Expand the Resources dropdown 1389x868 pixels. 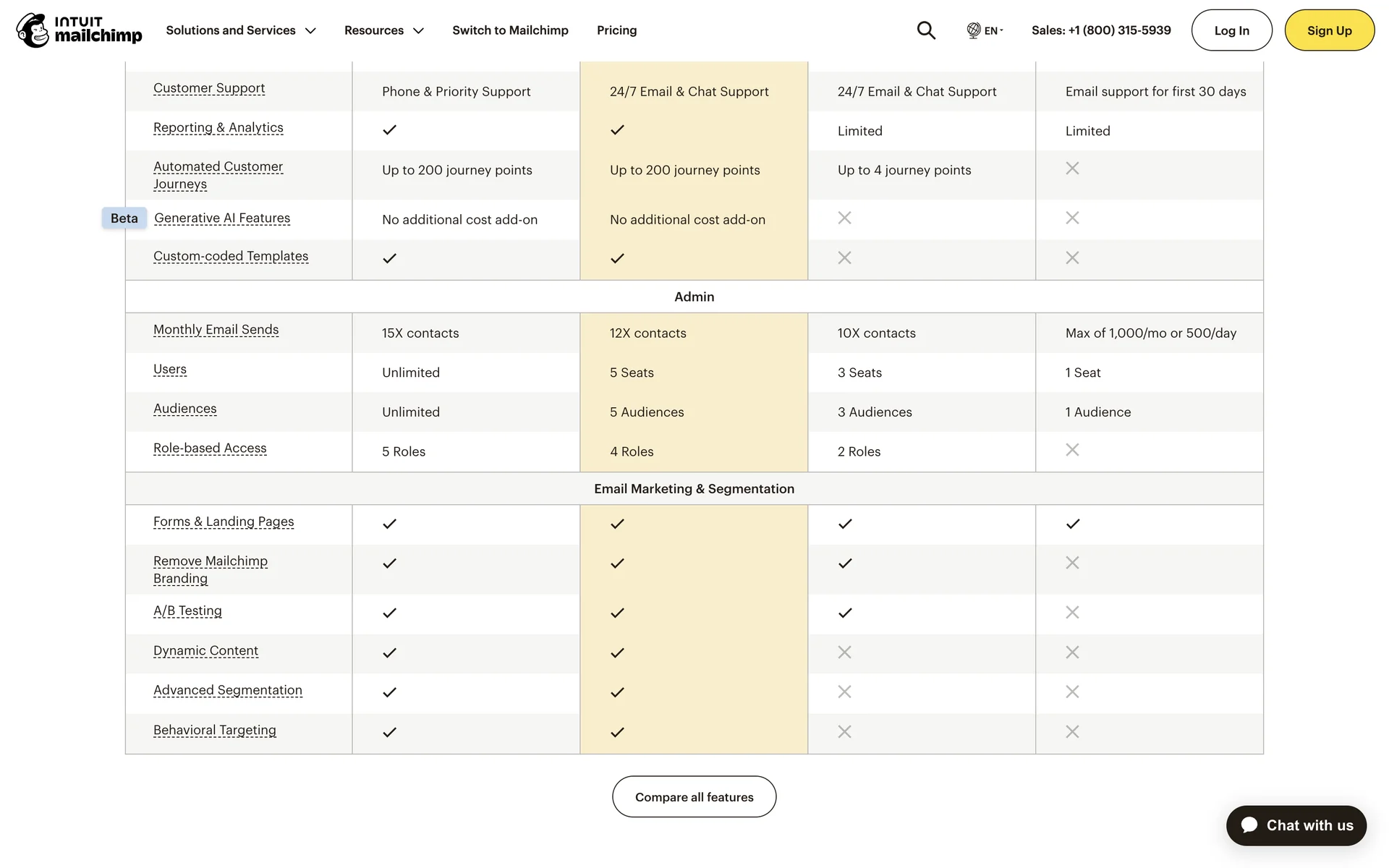pyautogui.click(x=383, y=30)
